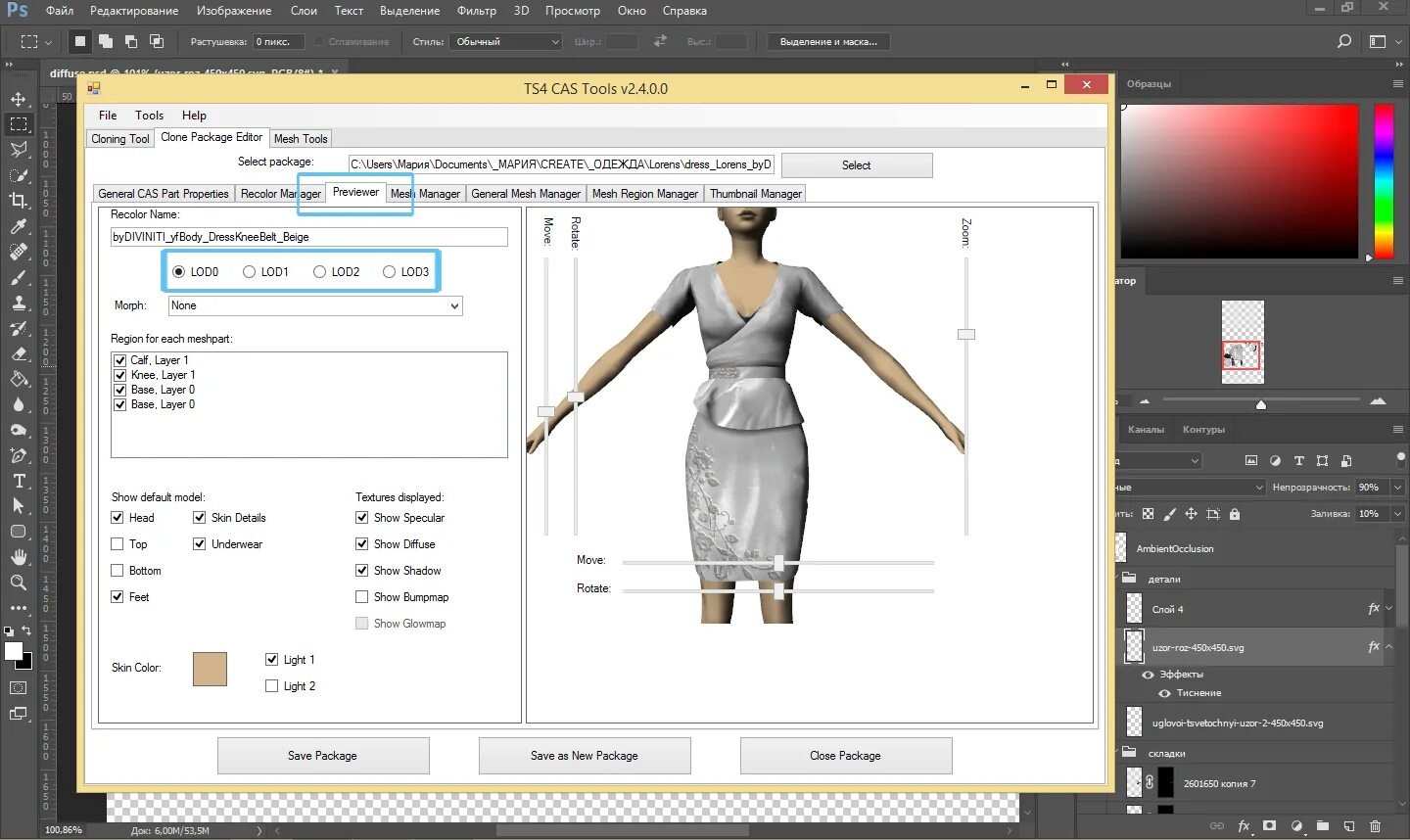Screen dimensions: 1410x840
Task: Select the Quick Selection tool
Action: 19,175
